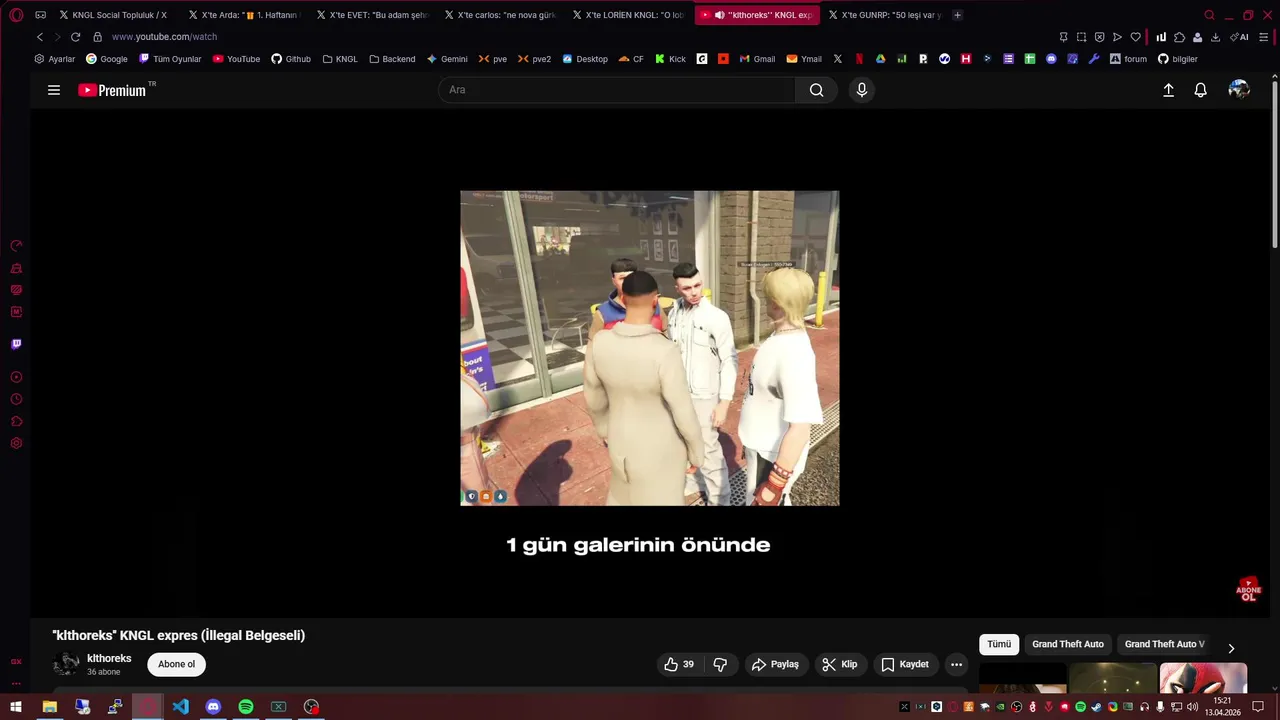The width and height of the screenshot is (1280, 720).
Task: Switch to the X'te EVET browser tab
Action: (x=373, y=15)
